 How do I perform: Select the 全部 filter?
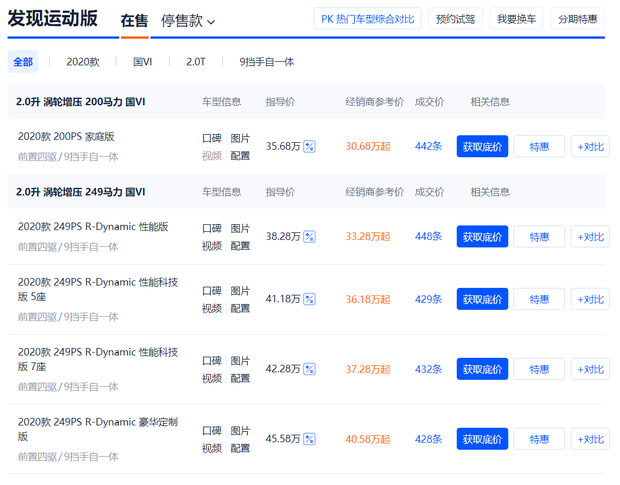23,62
